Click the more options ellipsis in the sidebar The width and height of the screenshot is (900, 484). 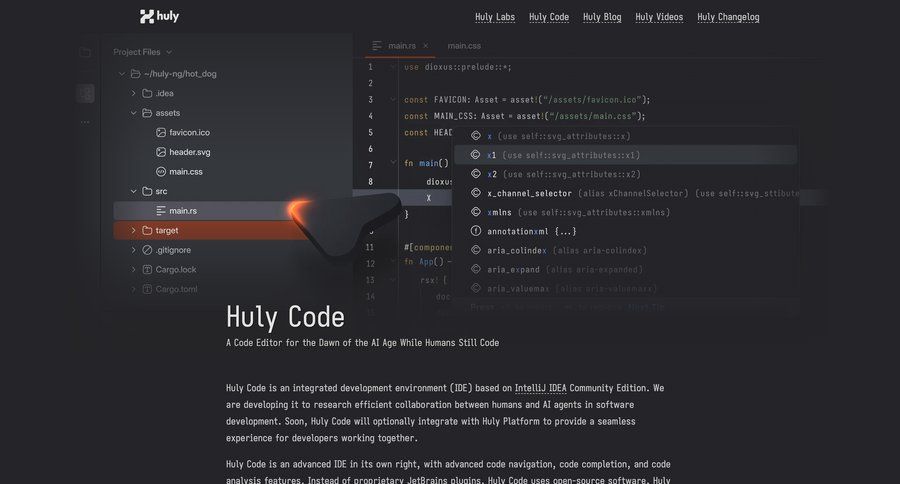coord(85,122)
